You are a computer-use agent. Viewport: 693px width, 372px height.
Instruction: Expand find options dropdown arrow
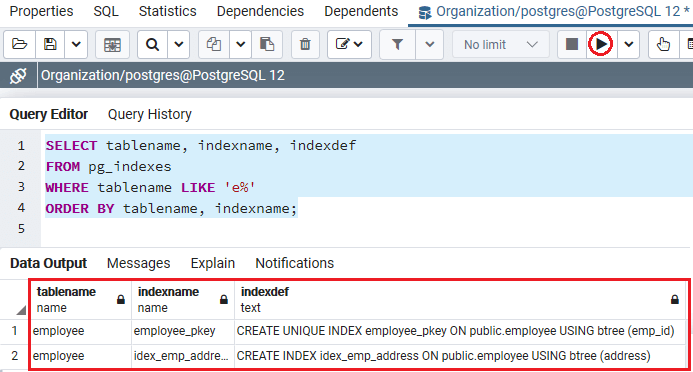179,44
